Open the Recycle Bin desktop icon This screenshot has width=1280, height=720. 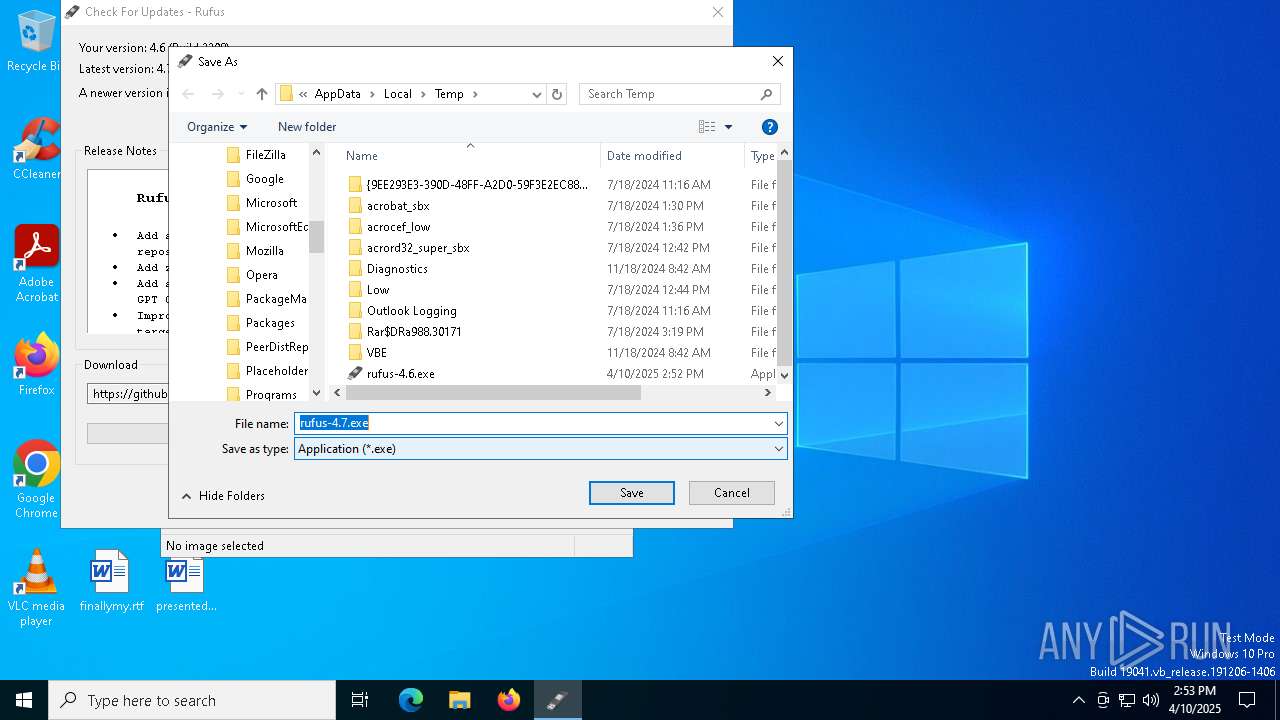(x=35, y=42)
